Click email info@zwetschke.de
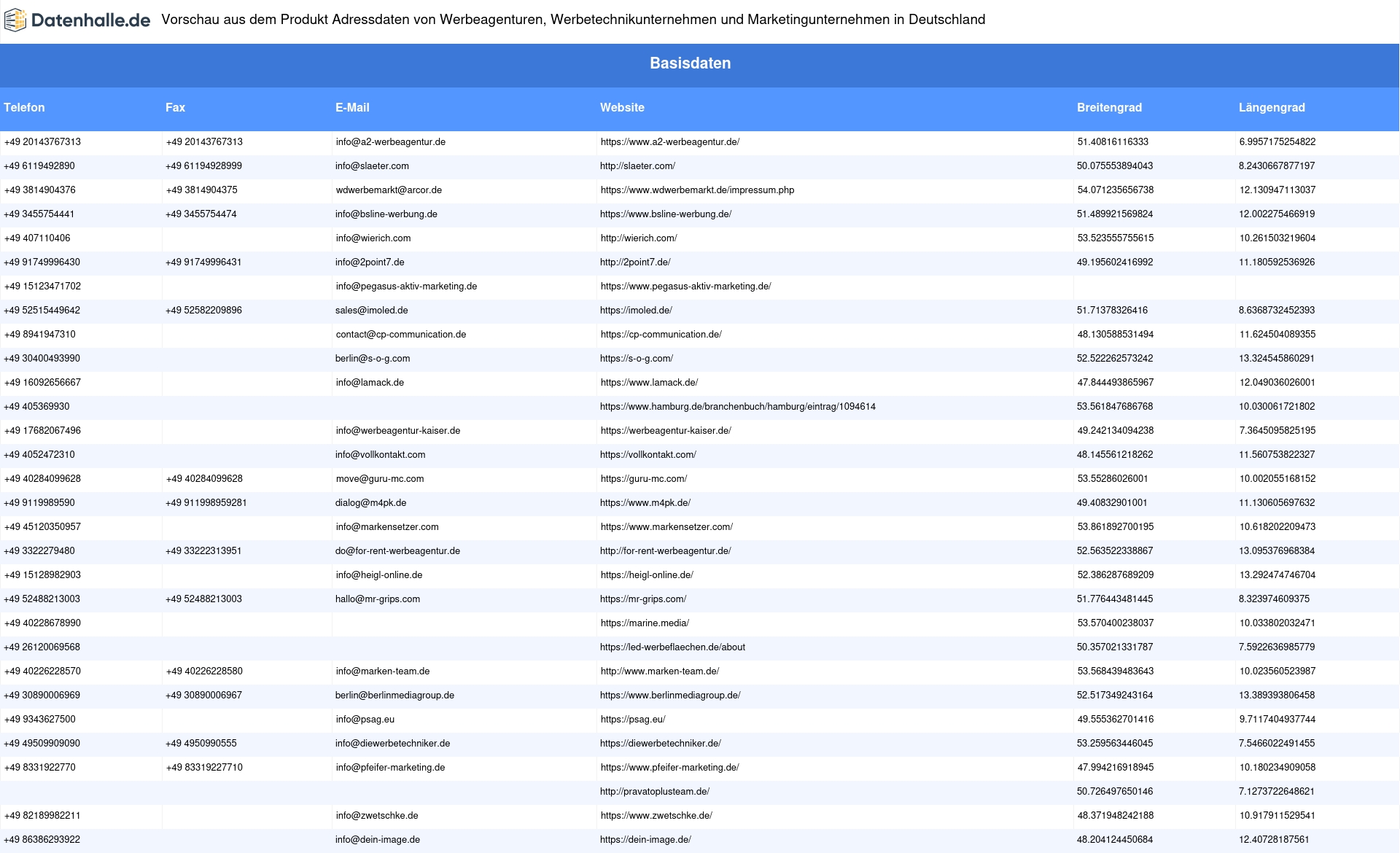This screenshot has height=853, width=1400. pos(377,816)
